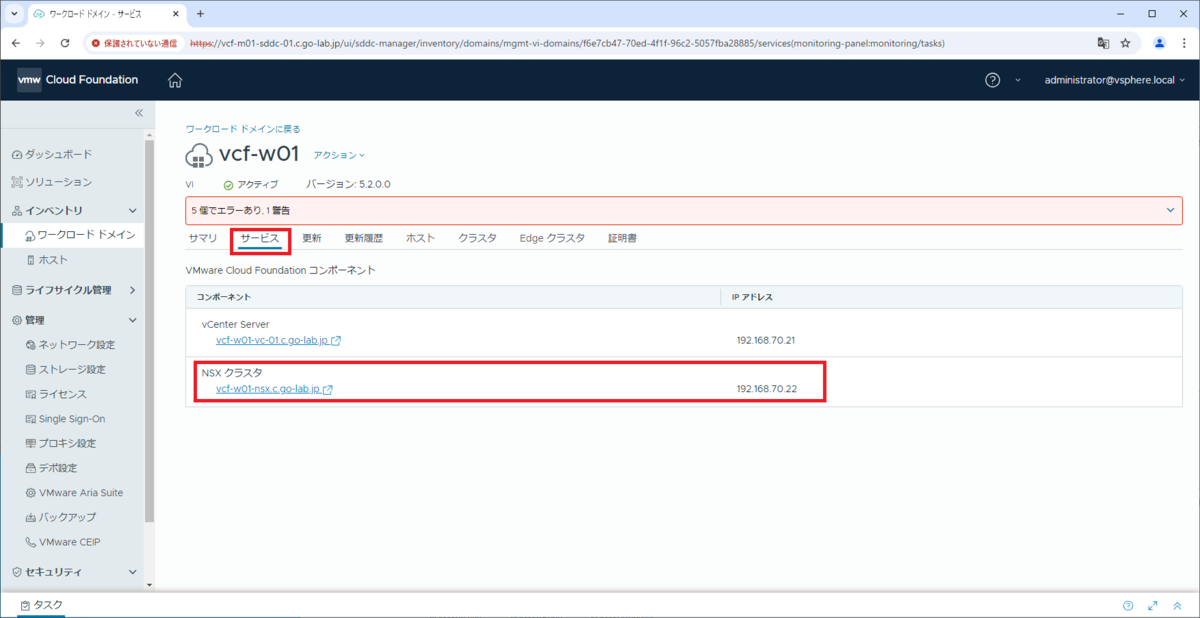The width and height of the screenshot is (1200, 618).
Task: Click the IP アドレス column header
Action: (752, 297)
